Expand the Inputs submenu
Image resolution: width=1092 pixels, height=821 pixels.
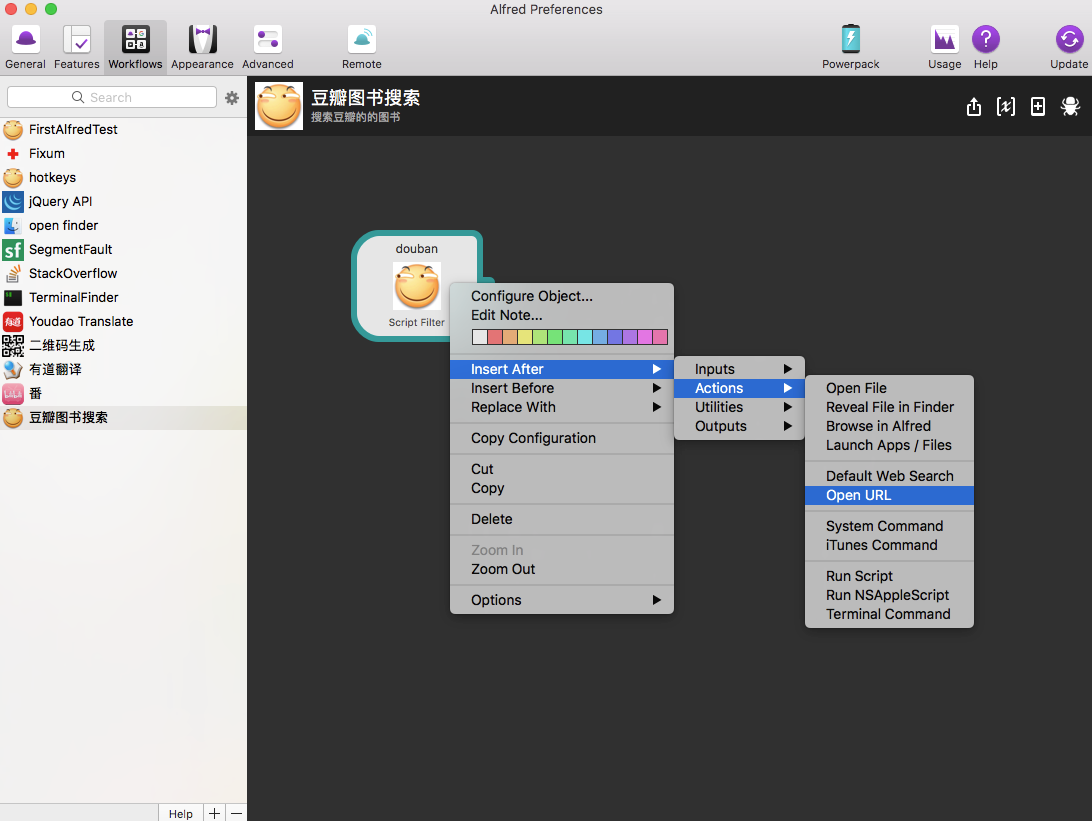pyautogui.click(x=740, y=369)
